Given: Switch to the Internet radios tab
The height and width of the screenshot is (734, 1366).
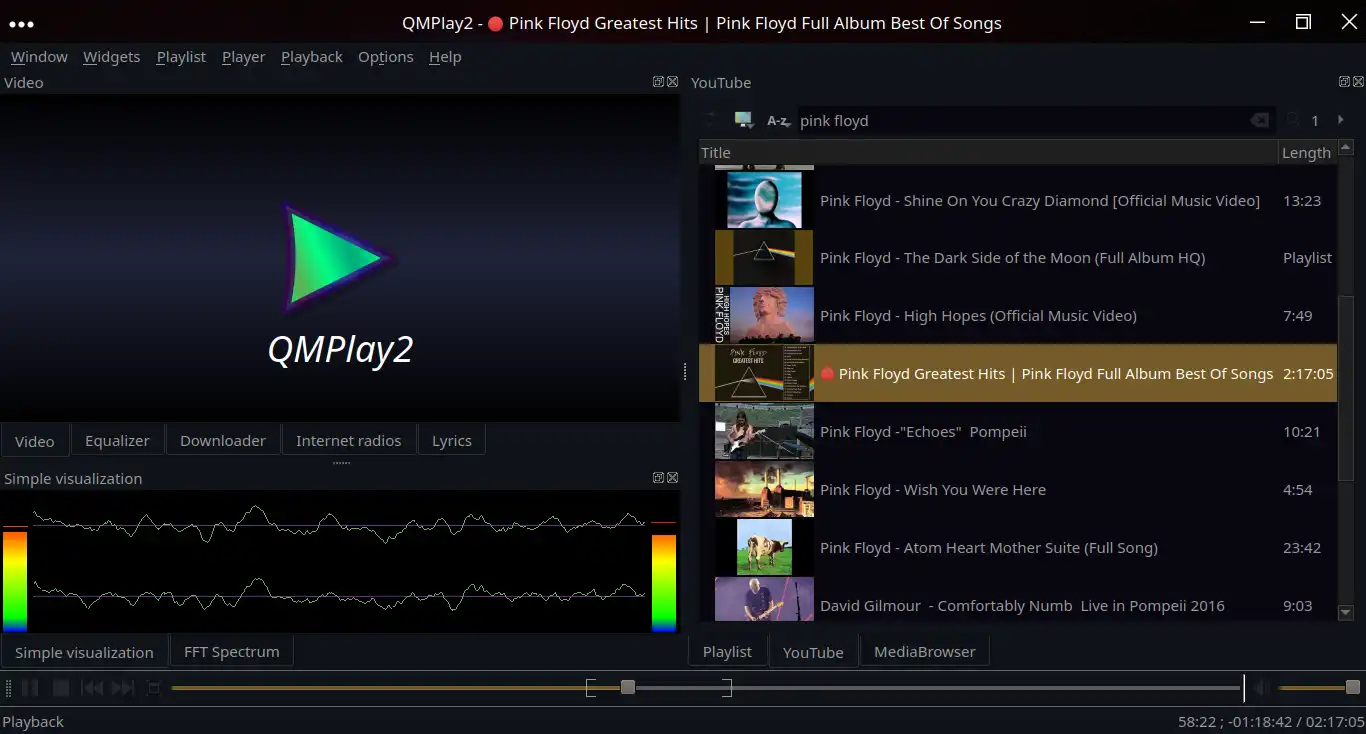Looking at the screenshot, I should [348, 440].
